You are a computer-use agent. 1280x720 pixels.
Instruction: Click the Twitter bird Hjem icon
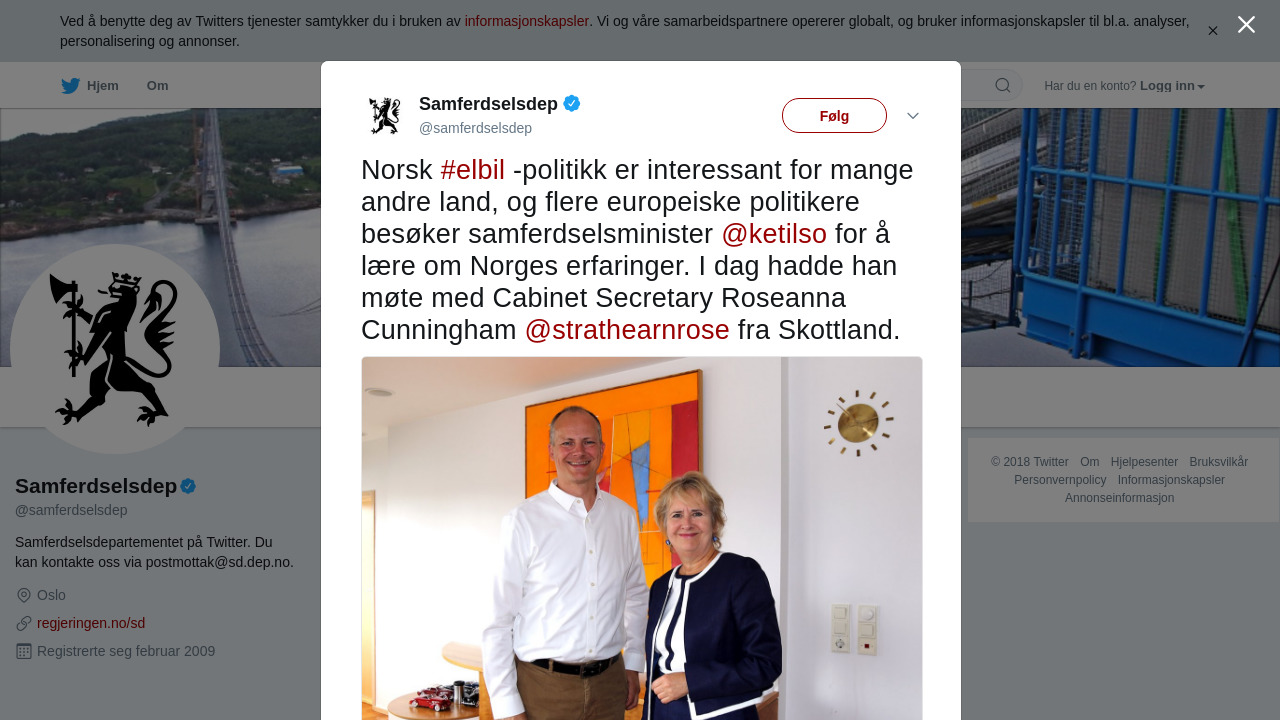[71, 86]
